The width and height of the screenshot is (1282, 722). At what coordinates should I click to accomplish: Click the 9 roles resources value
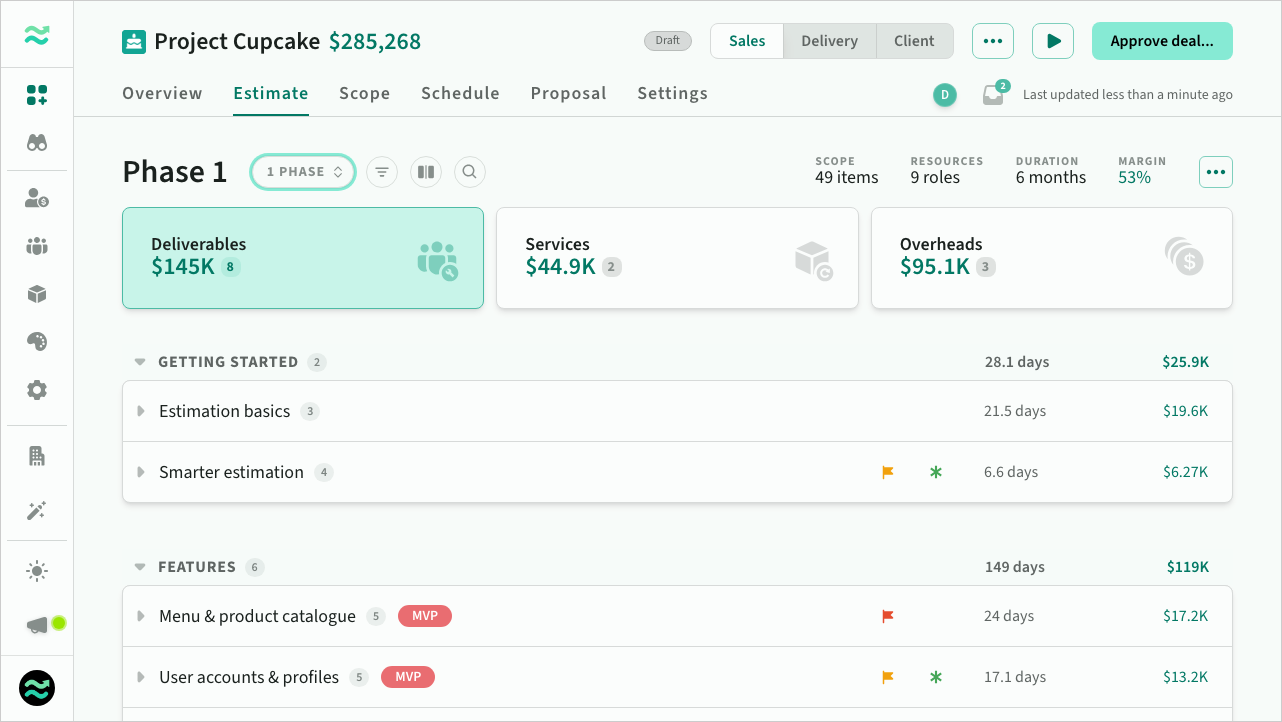coord(935,177)
